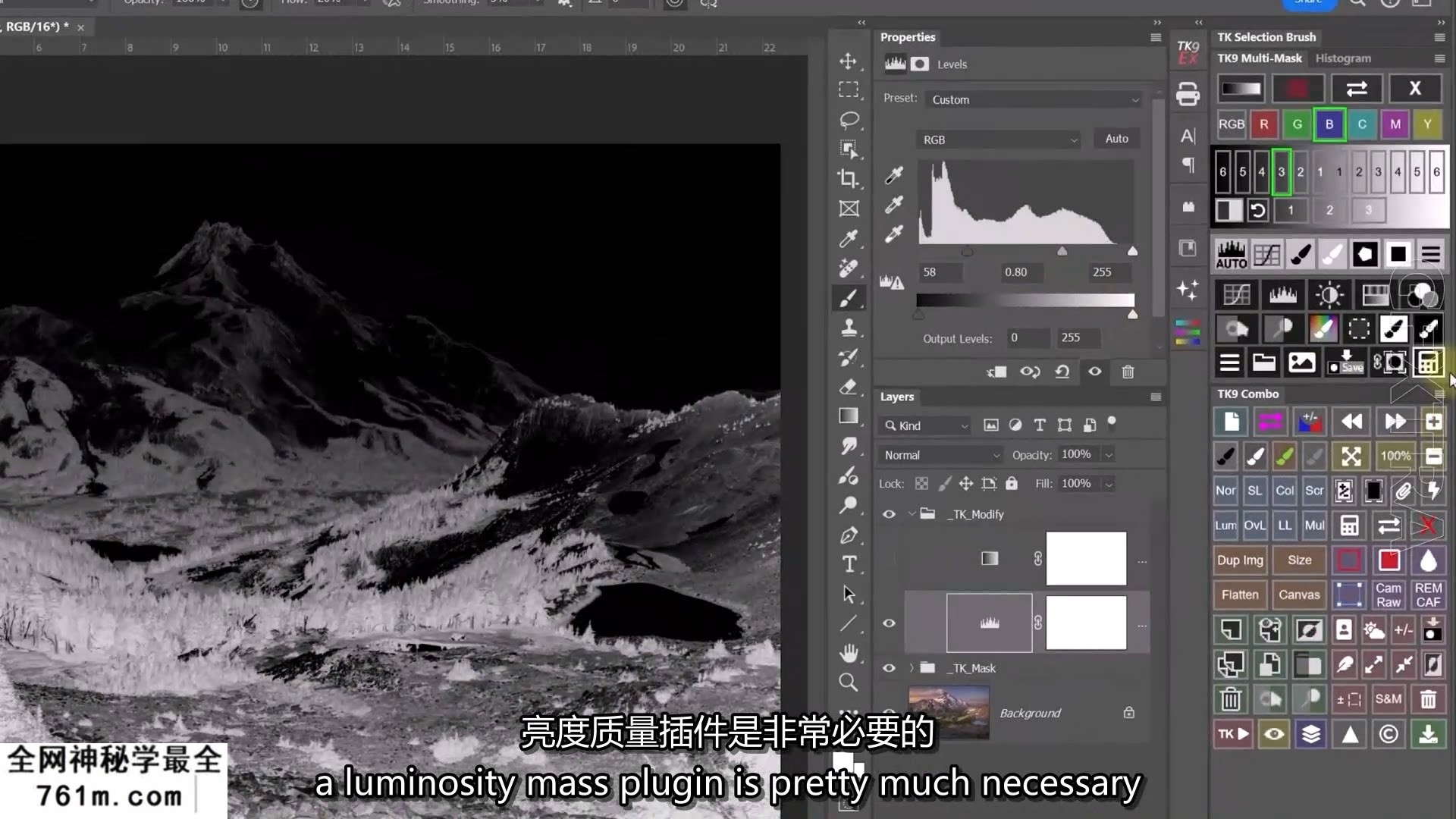Open the layer Opacity dropdown arrow
The width and height of the screenshot is (1456, 819).
(x=1109, y=455)
